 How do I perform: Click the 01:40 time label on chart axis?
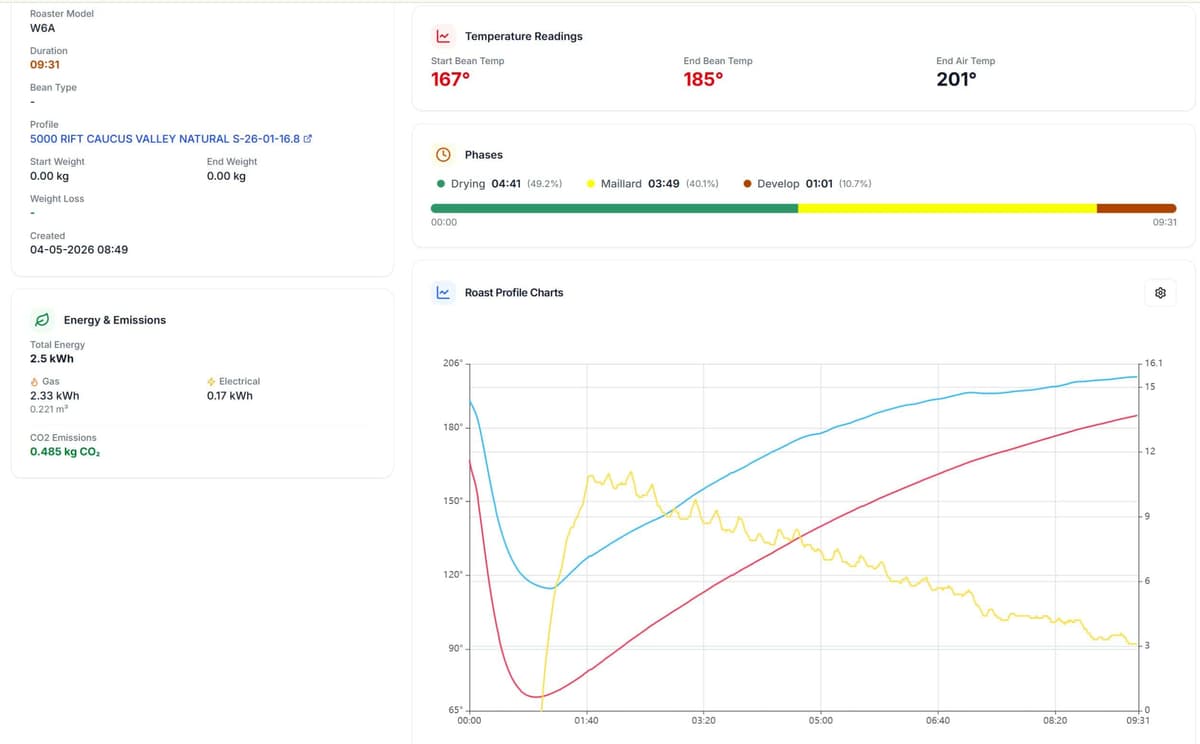pyautogui.click(x=586, y=720)
